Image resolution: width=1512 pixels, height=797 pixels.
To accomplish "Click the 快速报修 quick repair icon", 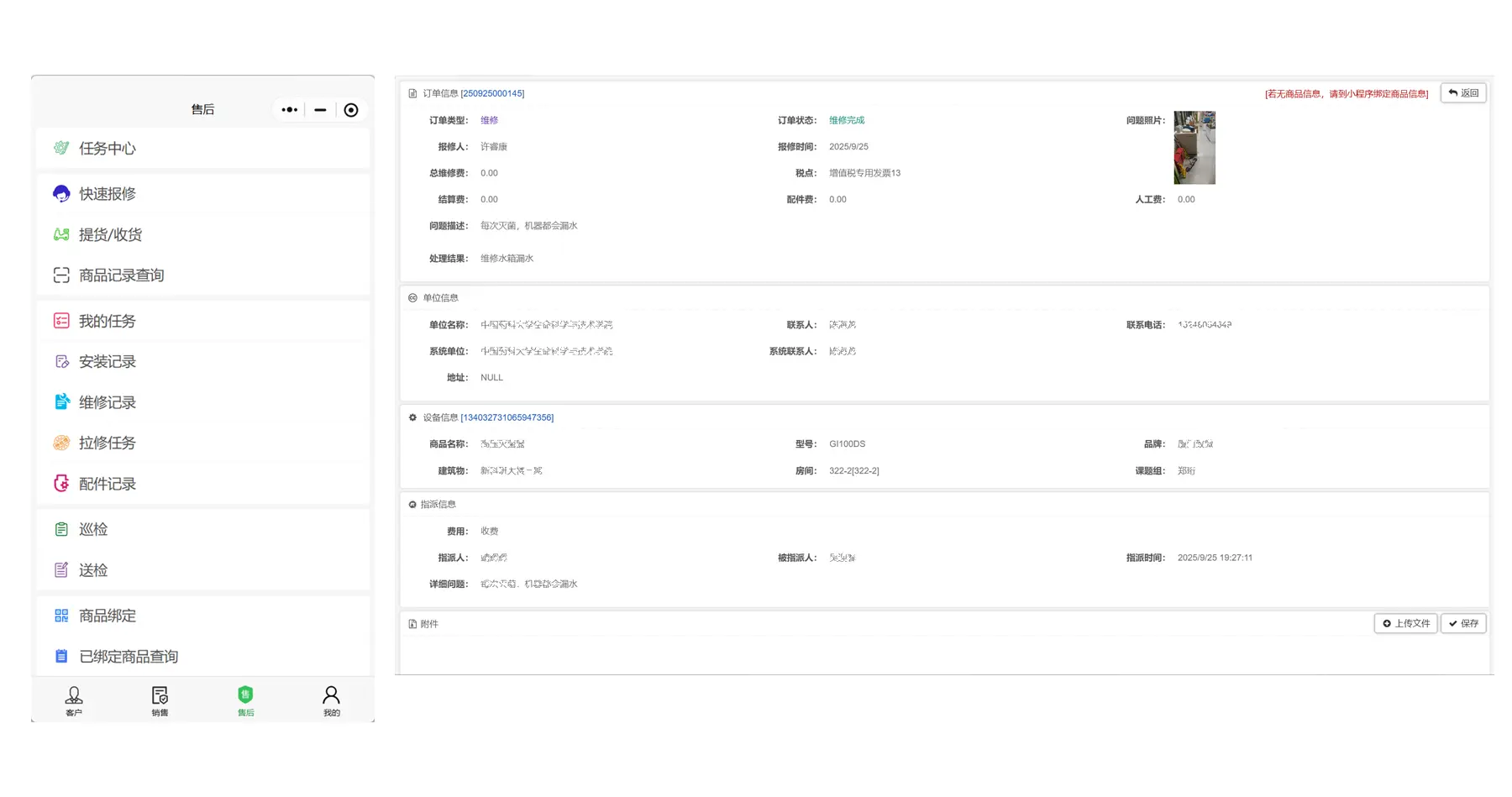I will tap(61, 194).
